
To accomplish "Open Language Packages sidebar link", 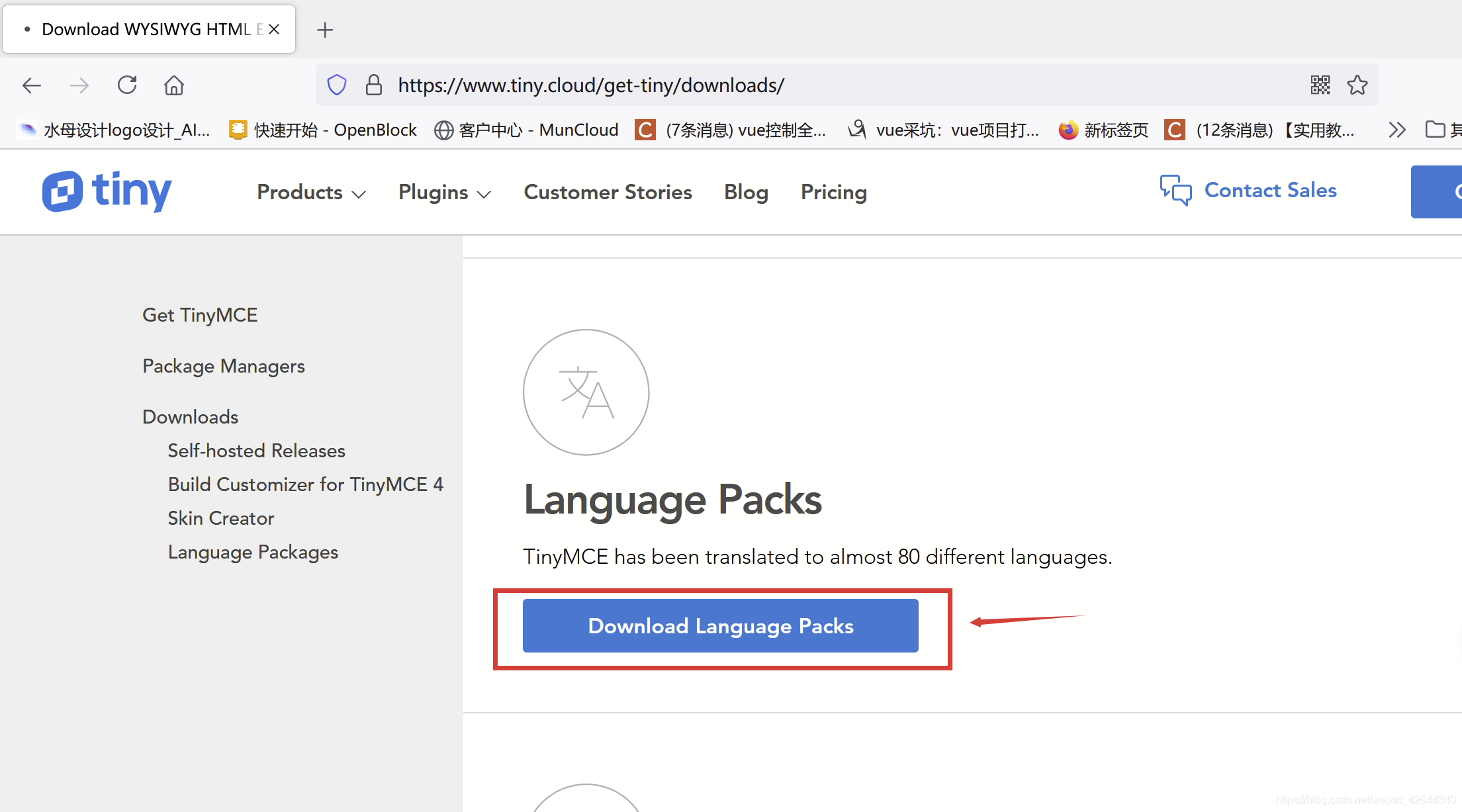I will (253, 552).
